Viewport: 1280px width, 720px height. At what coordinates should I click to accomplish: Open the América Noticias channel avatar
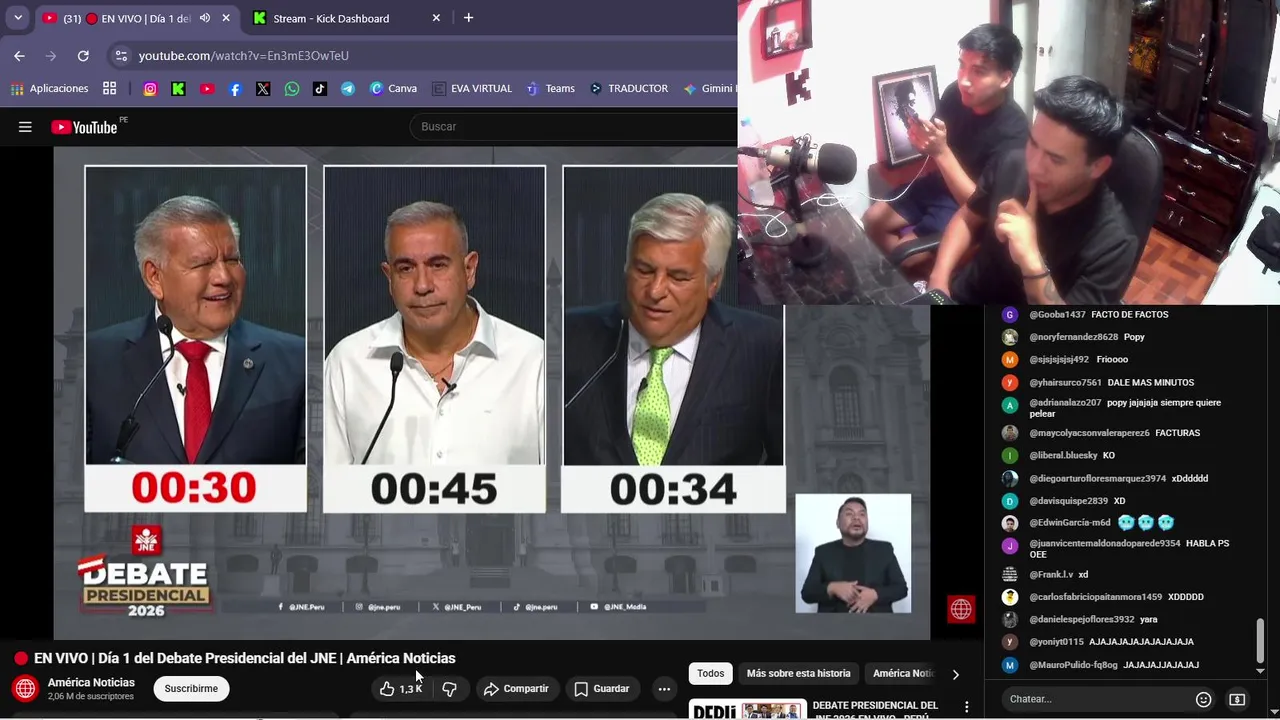click(25, 688)
